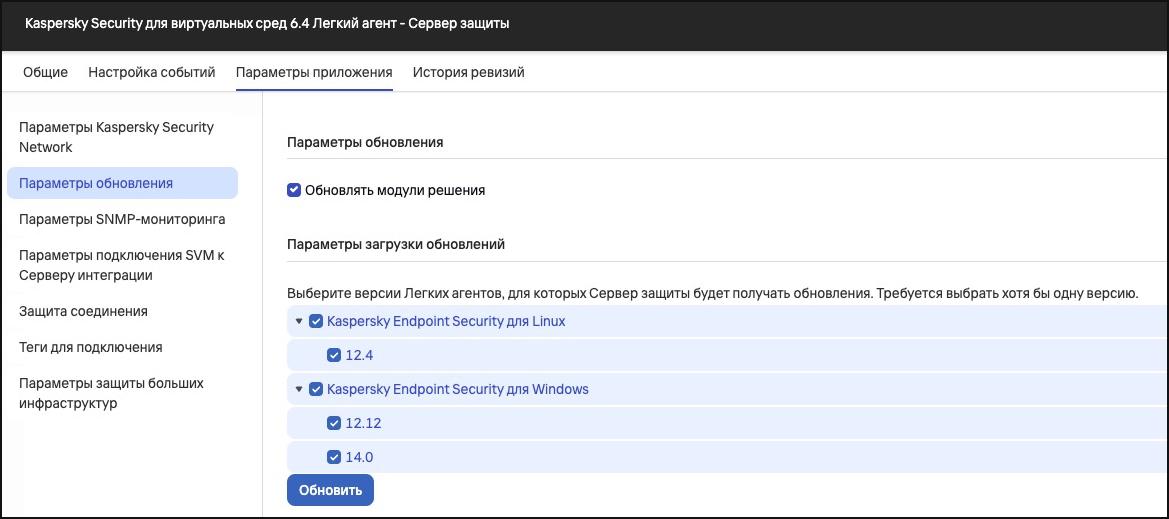Toggle Обновлять модули решения checkbox
This screenshot has height=519, width=1169.
(294, 190)
